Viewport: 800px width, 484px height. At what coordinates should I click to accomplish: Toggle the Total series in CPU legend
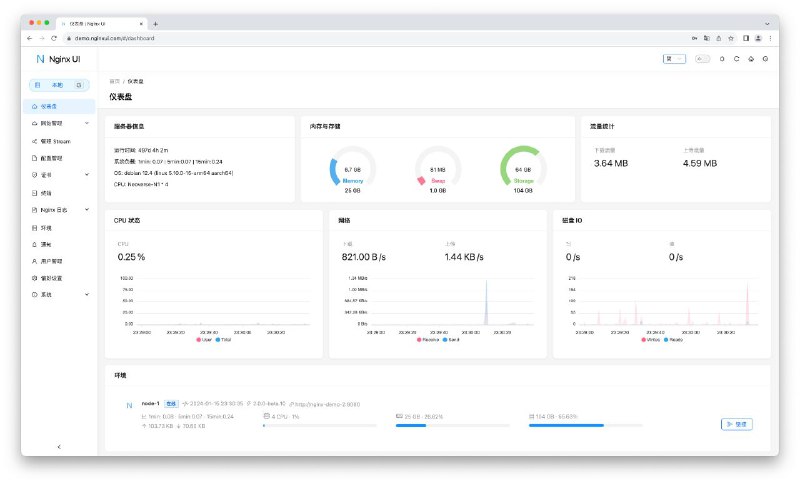pos(223,340)
